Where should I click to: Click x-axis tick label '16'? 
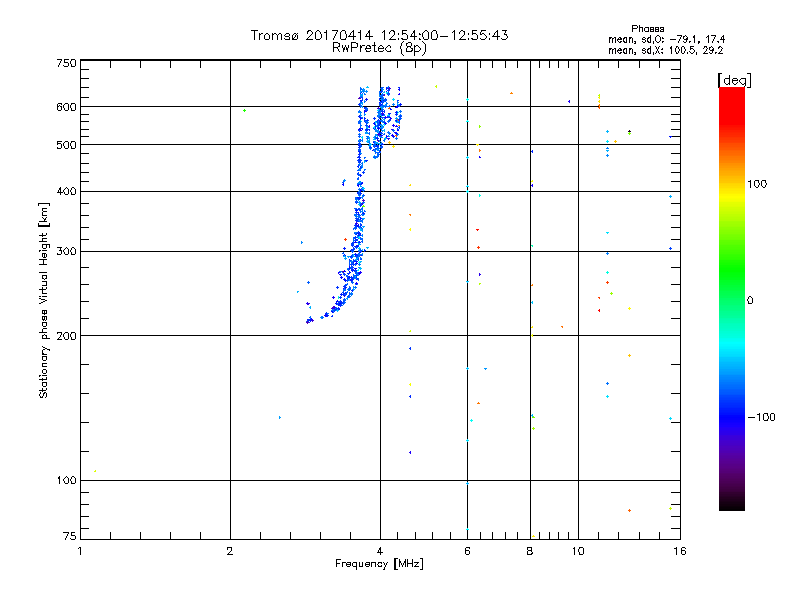[680, 551]
